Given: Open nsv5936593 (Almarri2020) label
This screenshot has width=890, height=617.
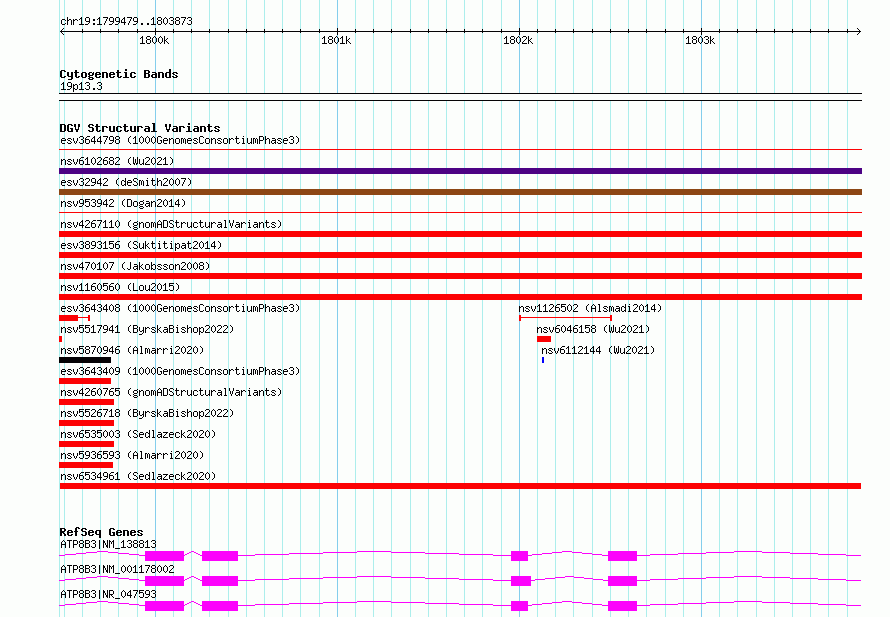Looking at the screenshot, I should pos(132,455).
